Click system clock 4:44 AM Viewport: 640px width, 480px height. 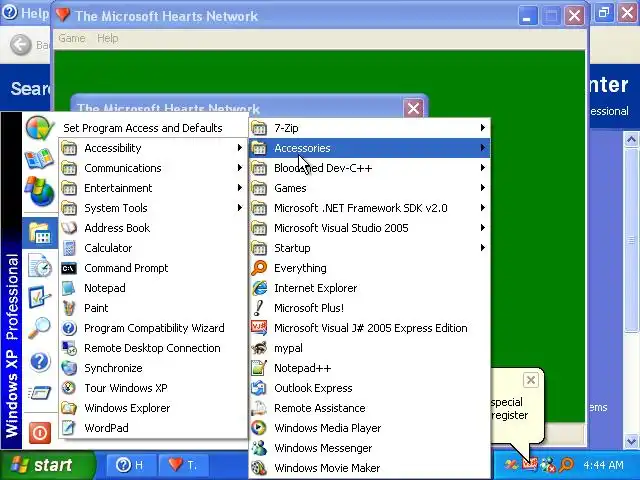[x=603, y=465]
